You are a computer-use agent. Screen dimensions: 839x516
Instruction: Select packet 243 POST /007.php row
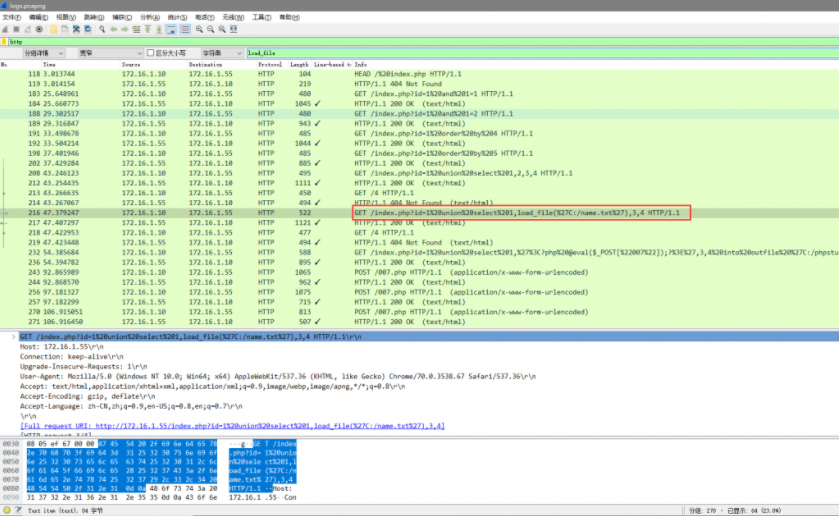420,272
